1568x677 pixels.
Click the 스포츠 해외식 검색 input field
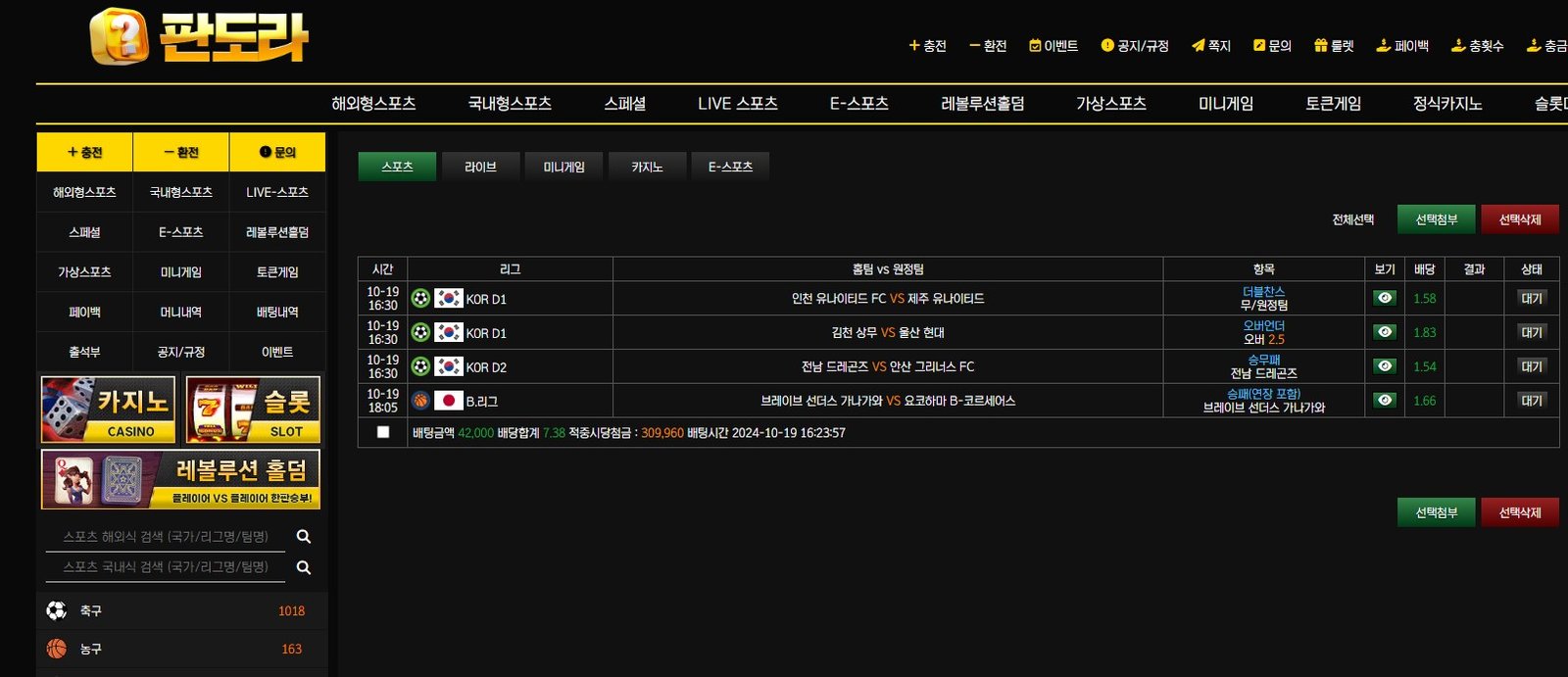[167, 537]
